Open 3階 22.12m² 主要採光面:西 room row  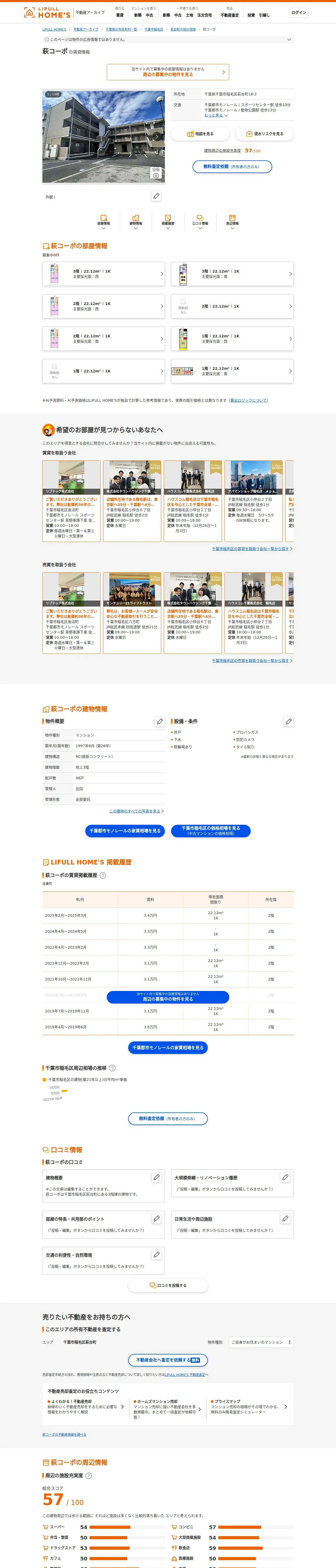104,274
